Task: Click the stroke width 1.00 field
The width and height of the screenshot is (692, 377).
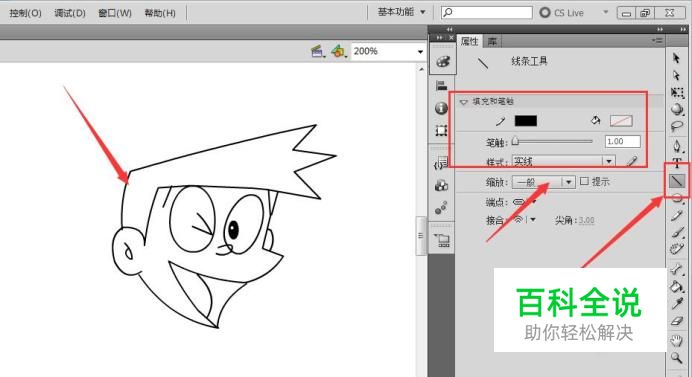Action: (x=622, y=141)
